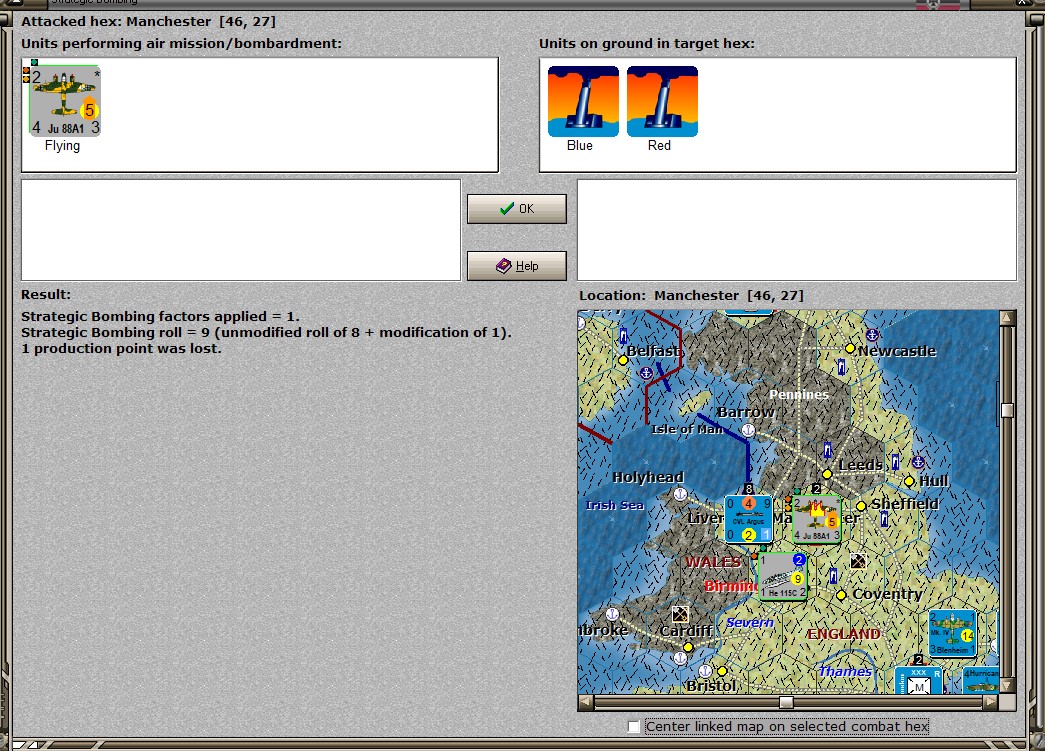
Task: Click the ENGLAND region label on map
Action: [844, 634]
